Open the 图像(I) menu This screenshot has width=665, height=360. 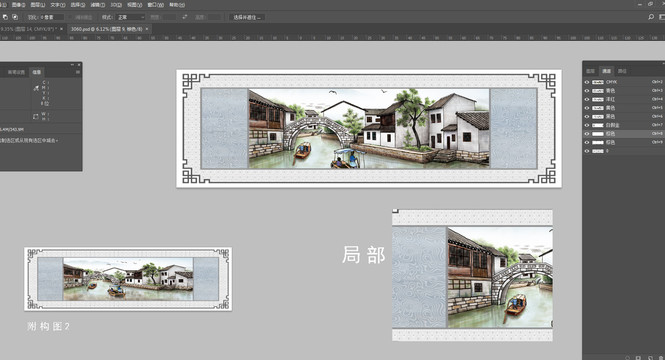tap(18, 5)
